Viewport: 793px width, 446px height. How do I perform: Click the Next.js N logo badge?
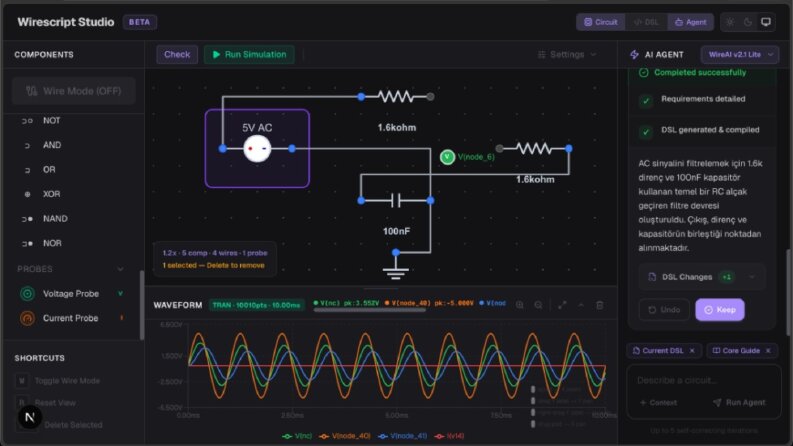(x=29, y=417)
